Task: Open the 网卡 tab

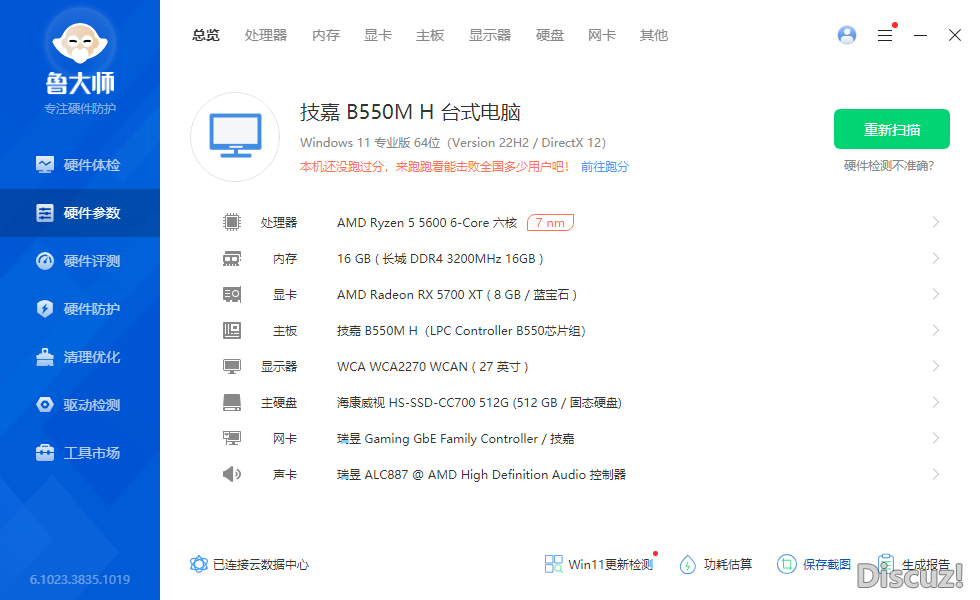Action: [601, 35]
